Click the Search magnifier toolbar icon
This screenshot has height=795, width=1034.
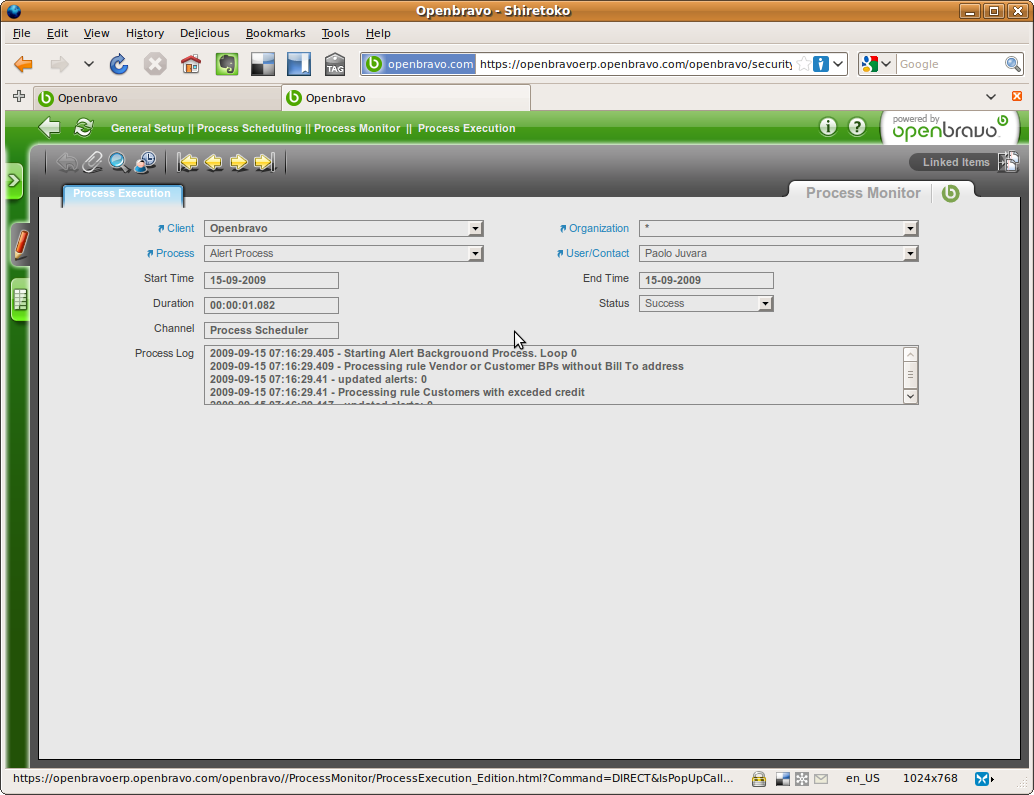(x=119, y=162)
